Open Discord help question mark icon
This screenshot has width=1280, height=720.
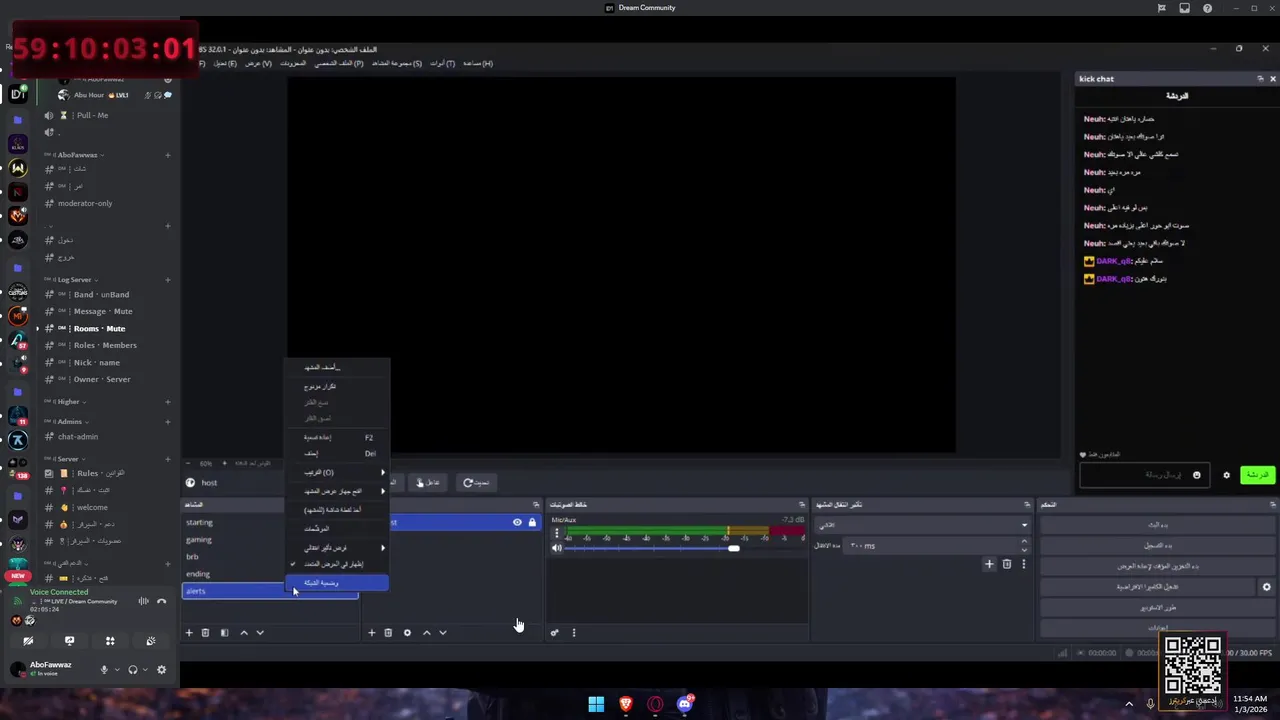click(x=1207, y=8)
